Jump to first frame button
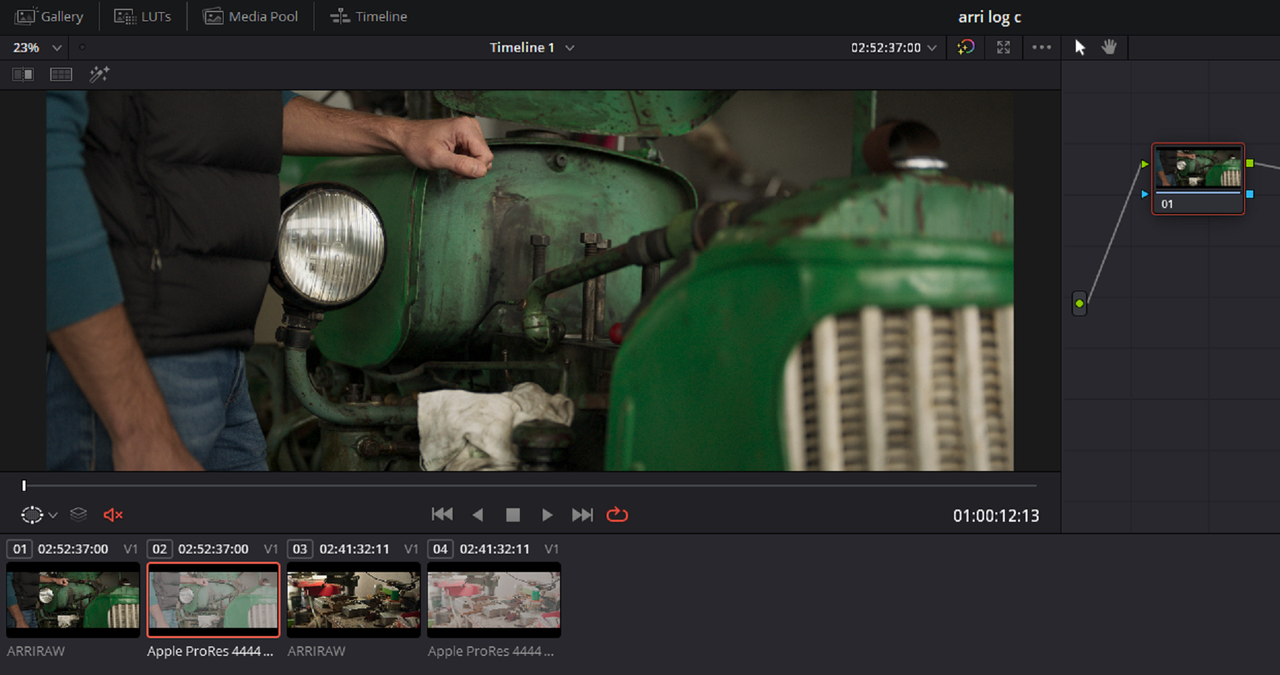This screenshot has width=1280, height=675. (442, 514)
